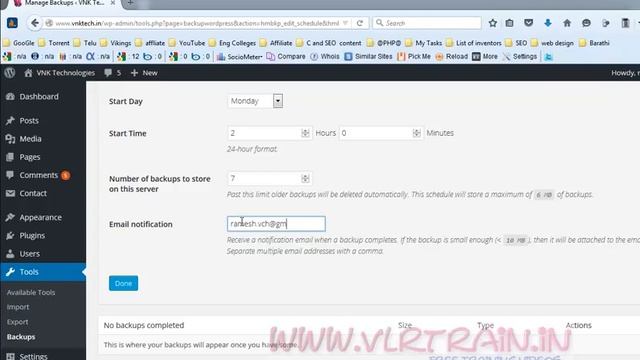The width and height of the screenshot is (640, 360).
Task: Click the Email notification input field
Action: 276,224
